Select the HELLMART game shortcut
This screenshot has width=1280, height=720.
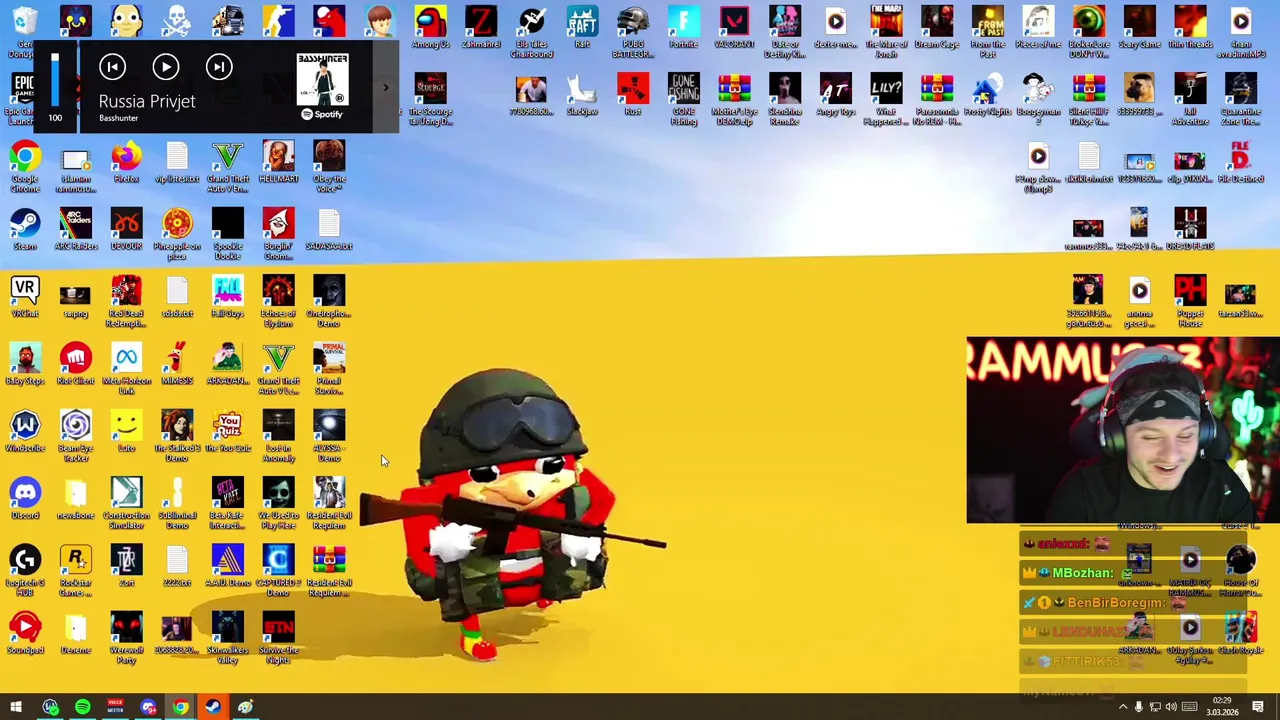278,164
